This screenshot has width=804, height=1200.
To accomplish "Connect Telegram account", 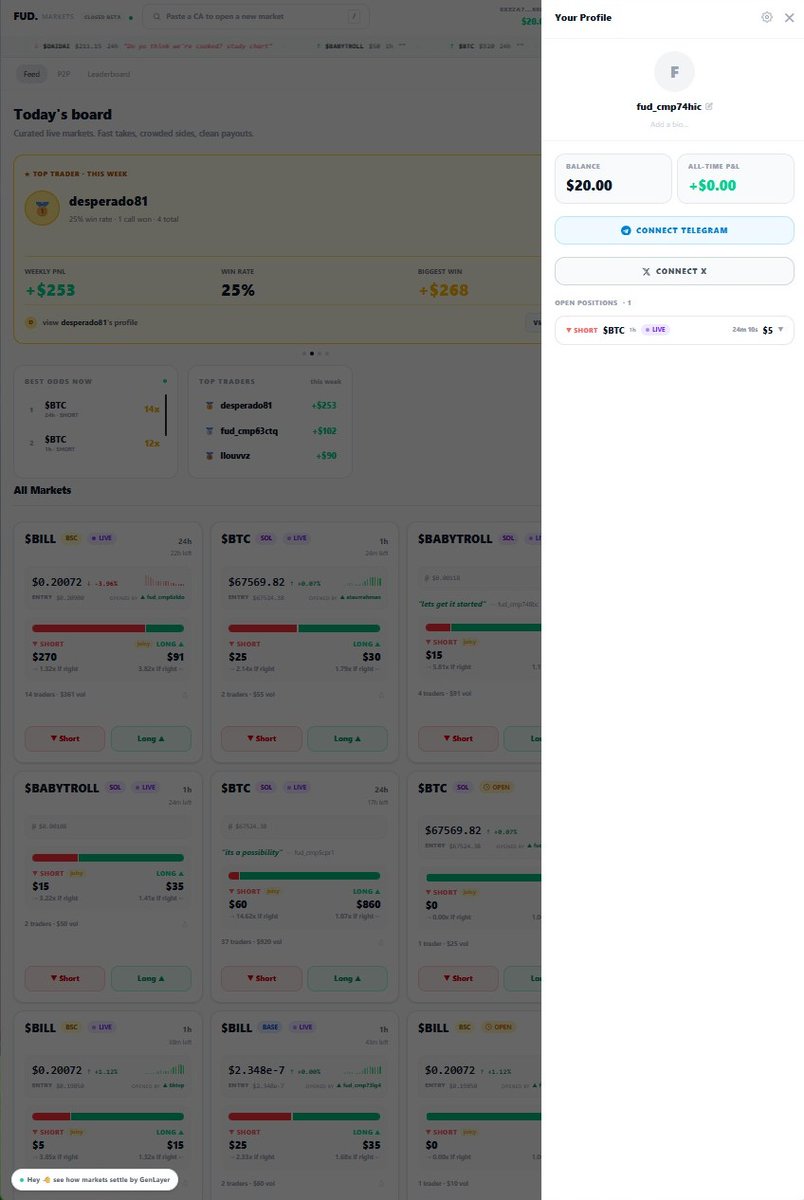I will coord(674,230).
